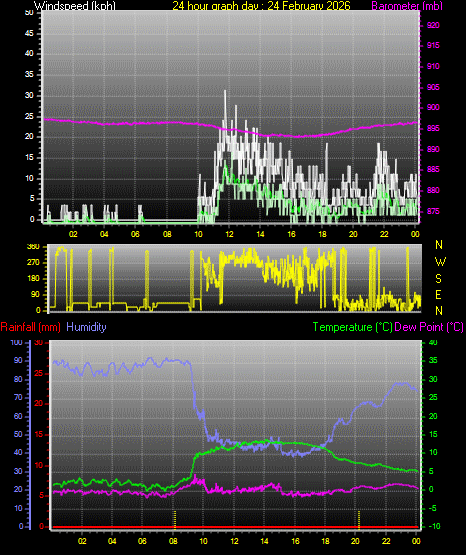
Task: Click the 180 wind direction axis value
Action: coord(33,279)
